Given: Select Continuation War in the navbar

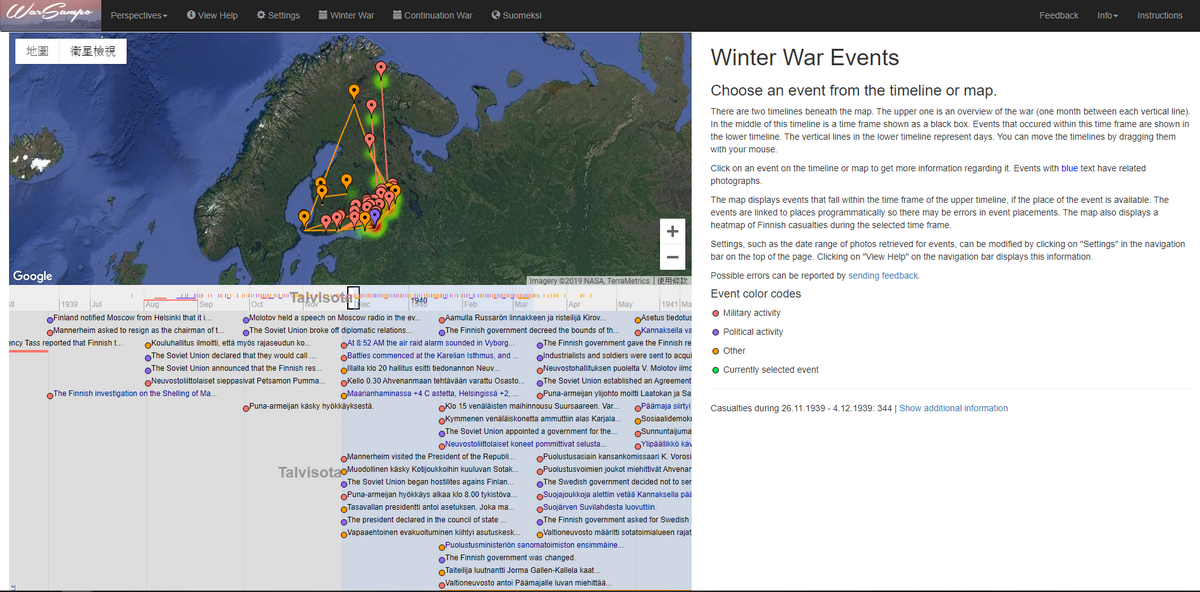Looking at the screenshot, I should pos(432,16).
